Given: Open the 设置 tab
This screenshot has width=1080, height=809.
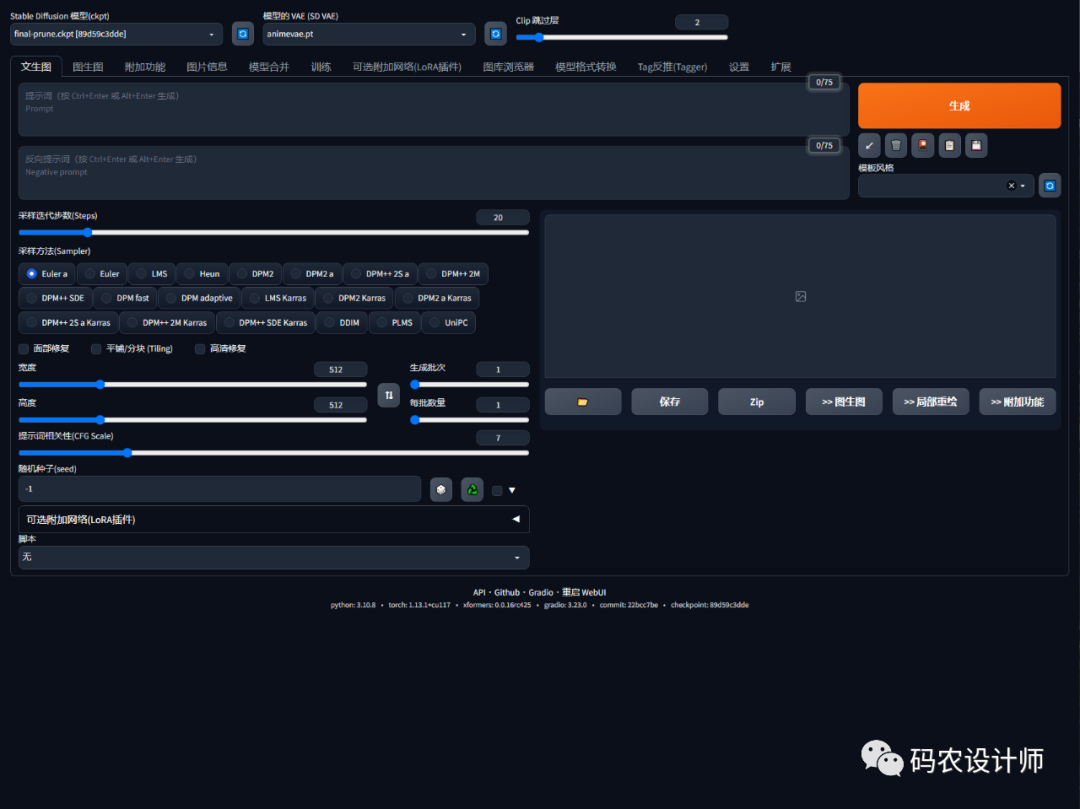Looking at the screenshot, I should click(739, 67).
